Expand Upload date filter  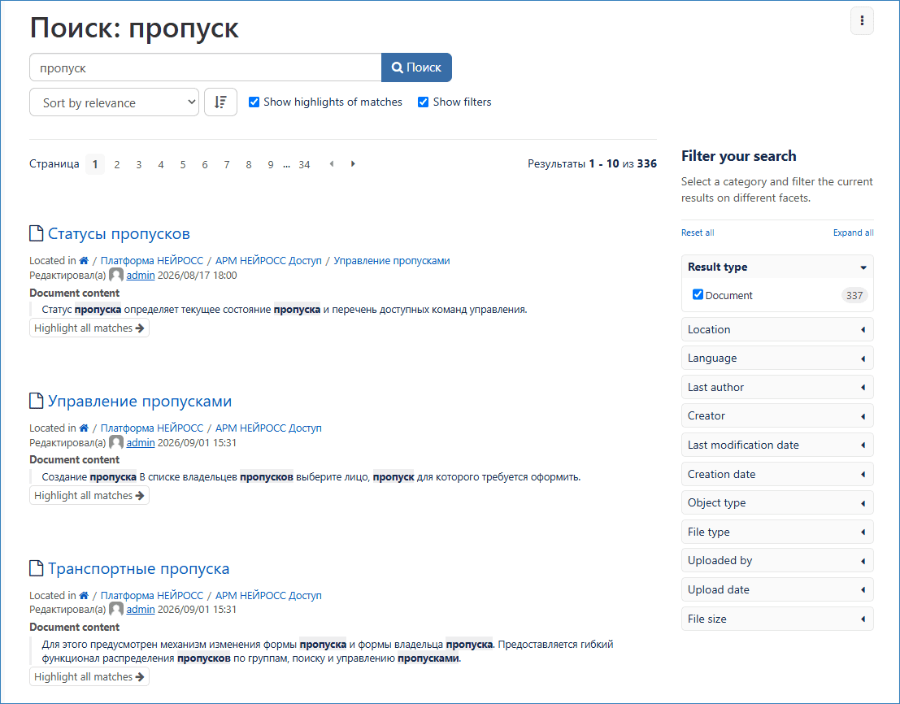[x=777, y=590]
